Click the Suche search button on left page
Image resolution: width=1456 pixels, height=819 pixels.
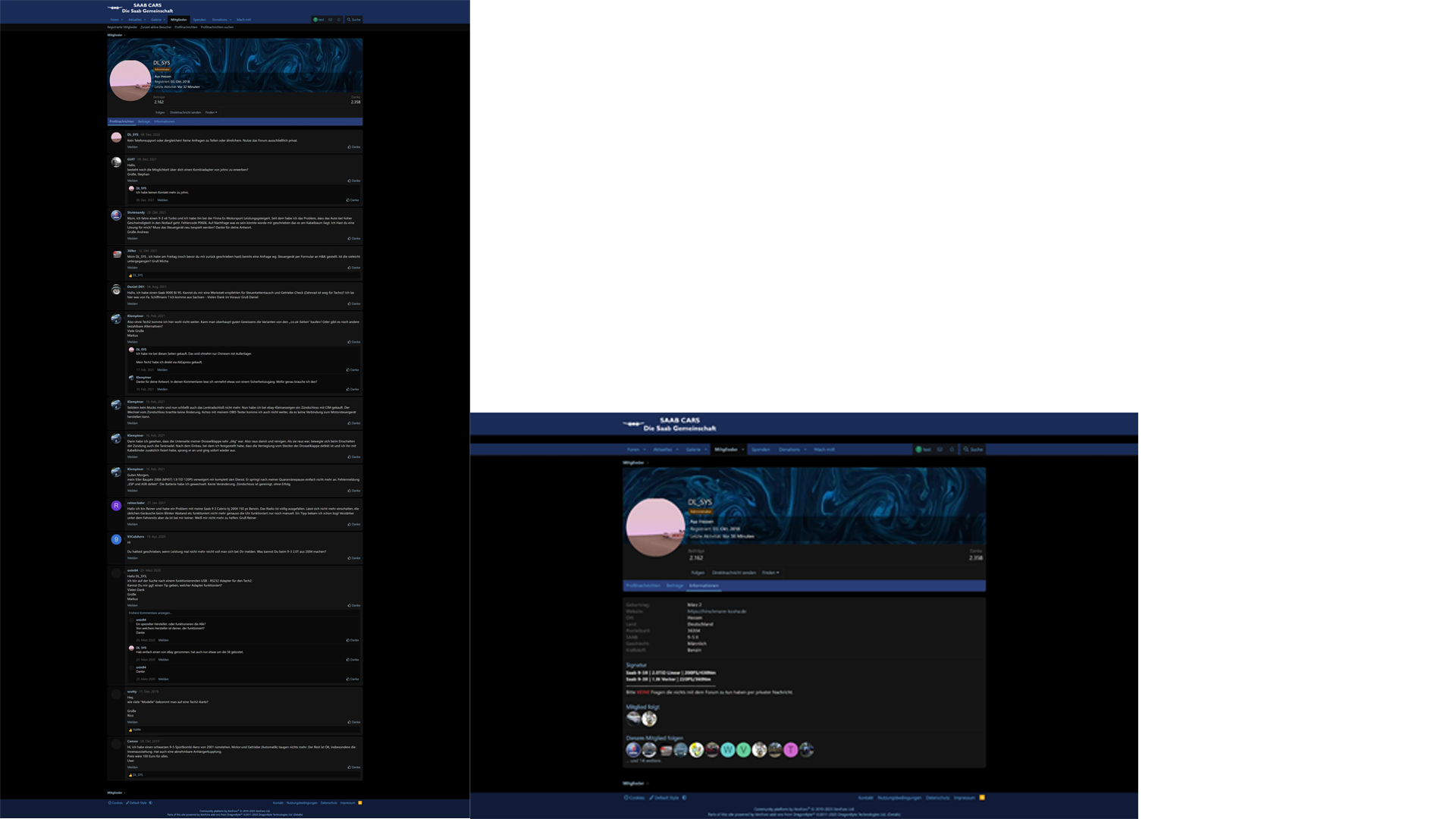point(353,20)
